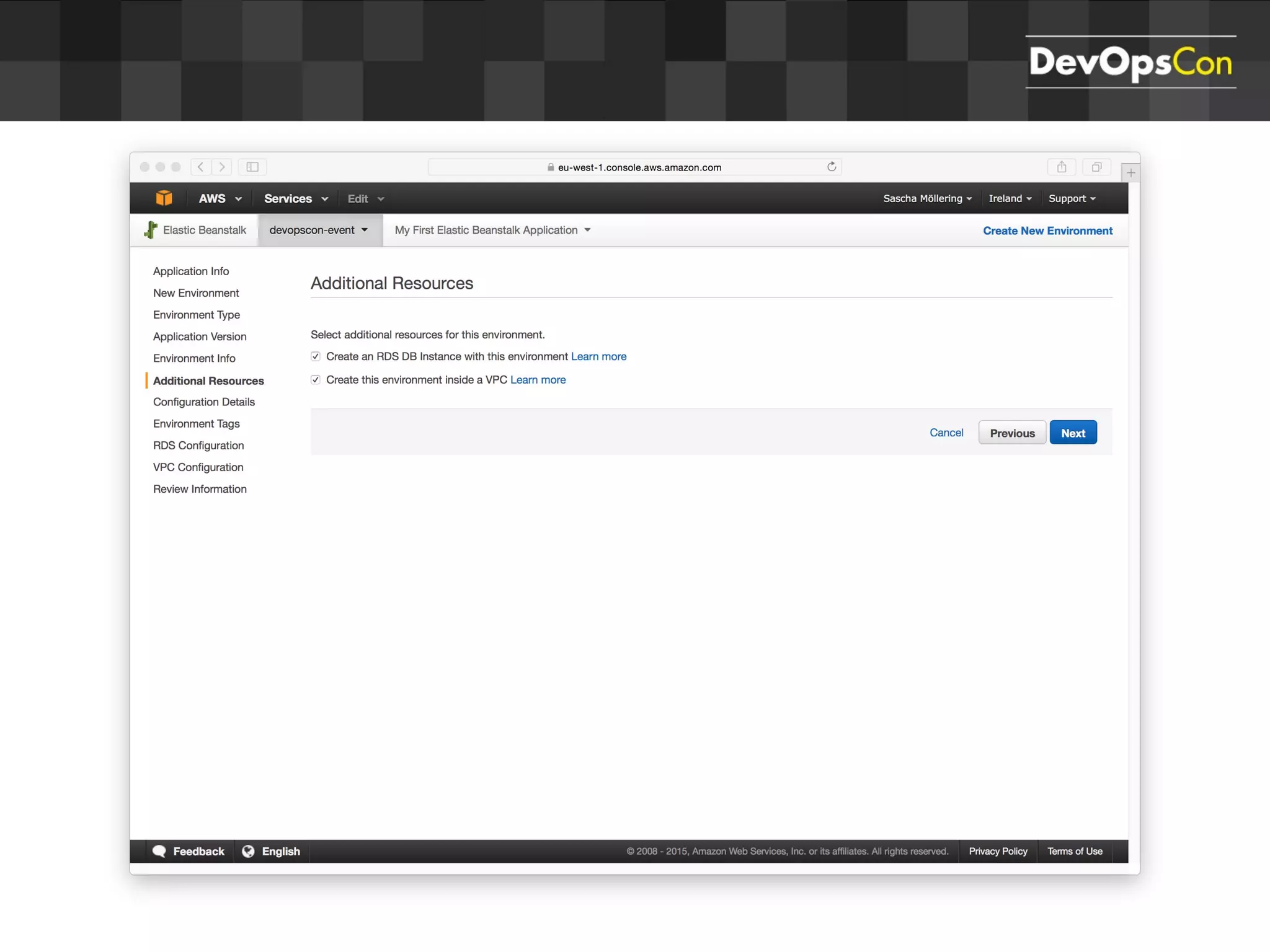Click the Elastic Beanstalk plant icon
Screen dimensions: 1270x952
pyautogui.click(x=151, y=230)
